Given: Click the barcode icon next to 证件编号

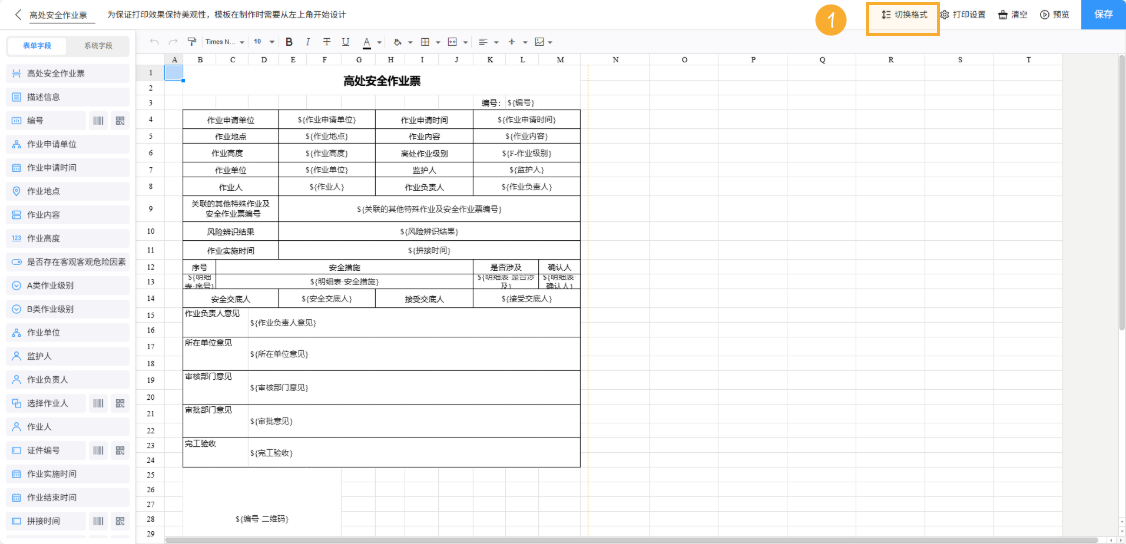Looking at the screenshot, I should tap(98, 451).
